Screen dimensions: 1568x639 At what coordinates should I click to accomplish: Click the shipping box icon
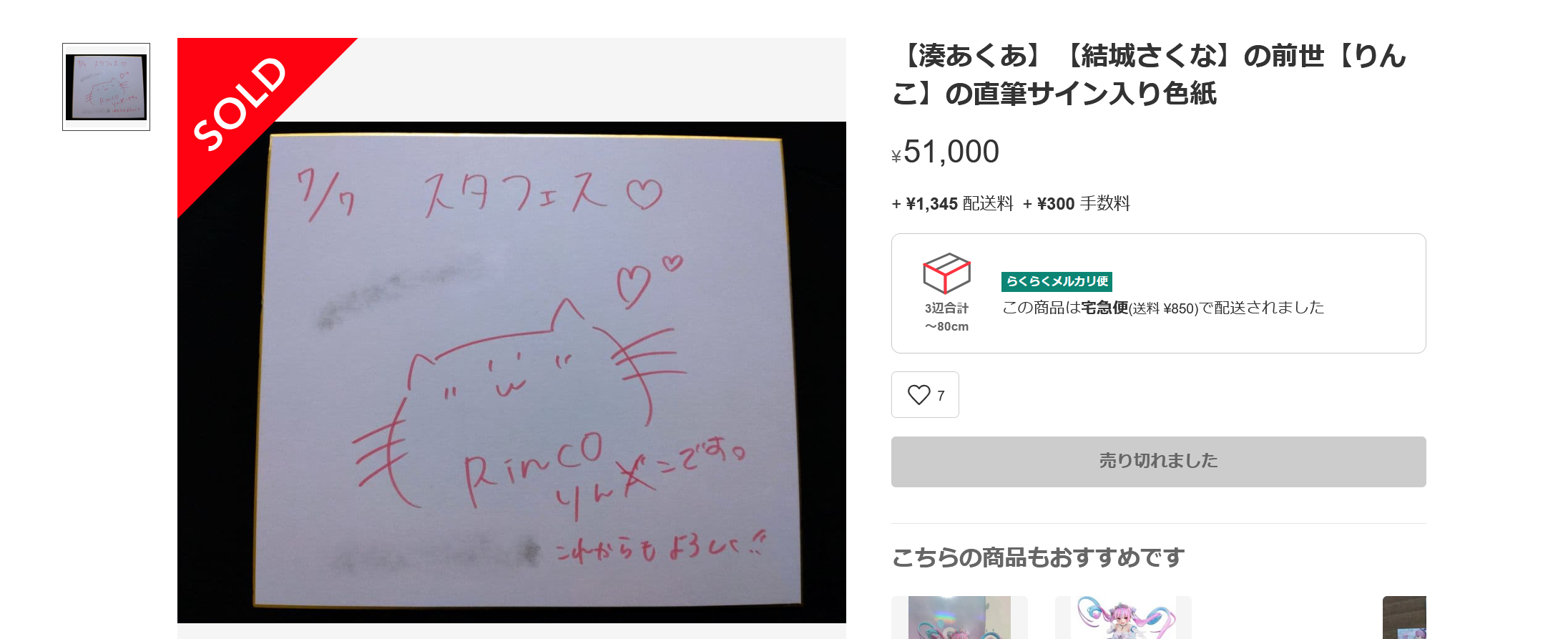(946, 273)
